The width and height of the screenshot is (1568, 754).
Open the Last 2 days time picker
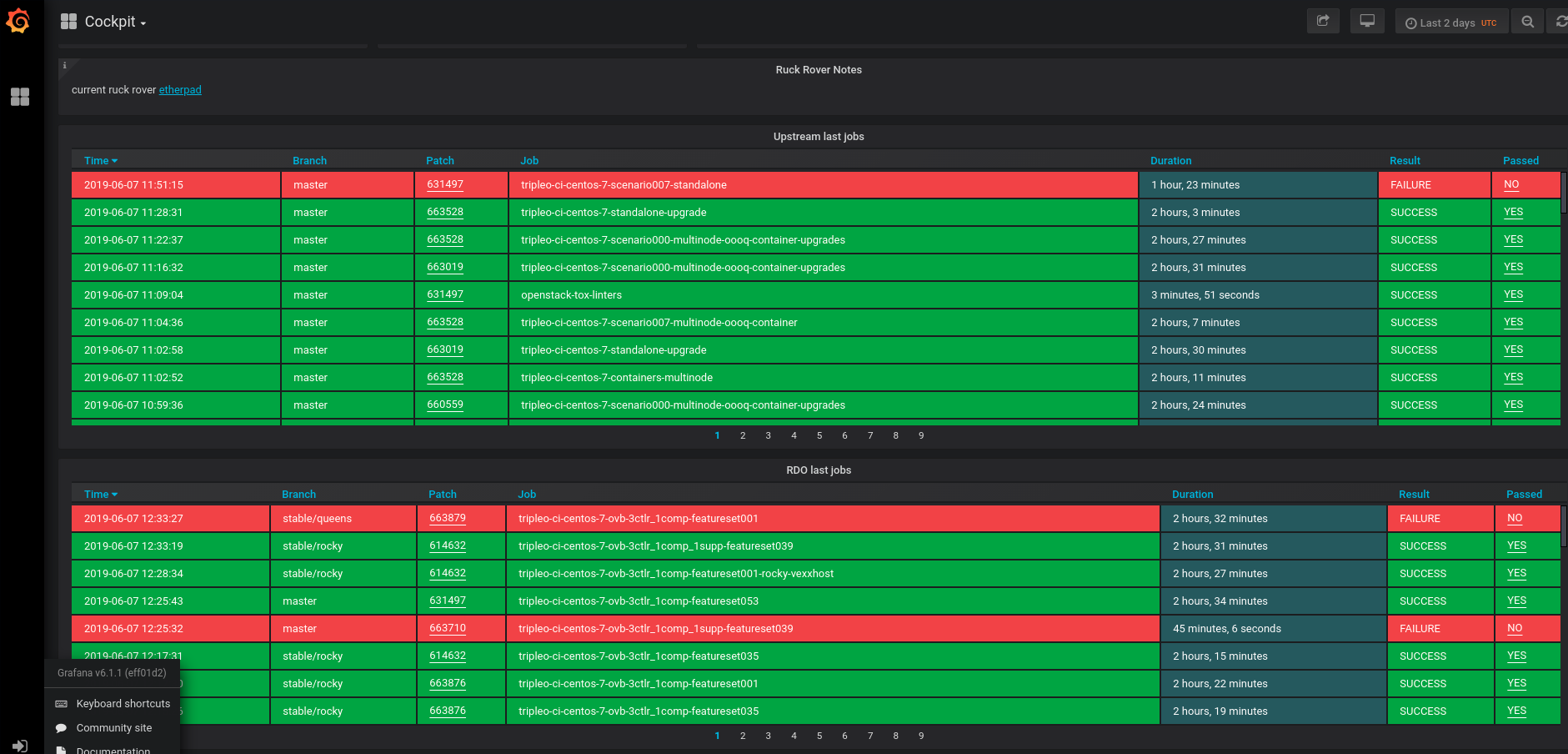(x=1450, y=23)
